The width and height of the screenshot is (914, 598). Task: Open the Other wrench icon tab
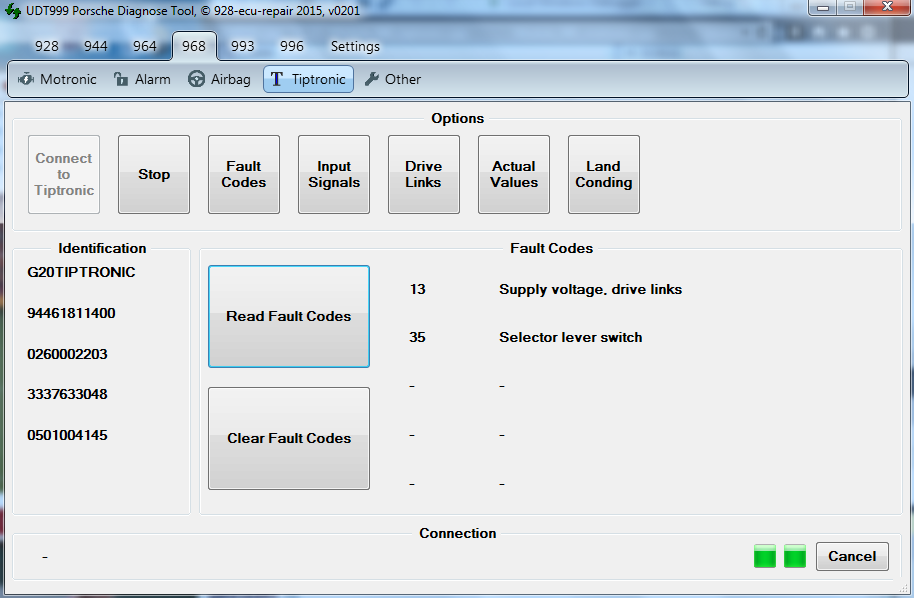(392, 79)
